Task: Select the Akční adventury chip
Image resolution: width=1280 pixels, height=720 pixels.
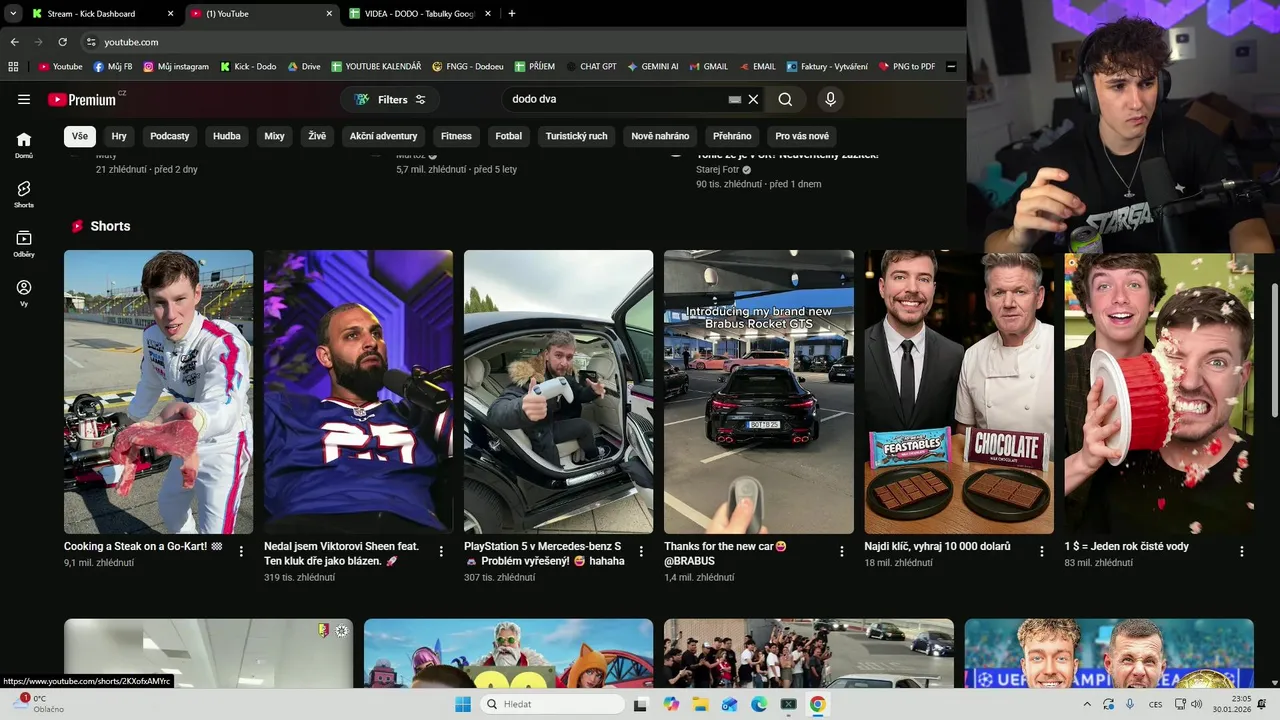Action: (383, 136)
